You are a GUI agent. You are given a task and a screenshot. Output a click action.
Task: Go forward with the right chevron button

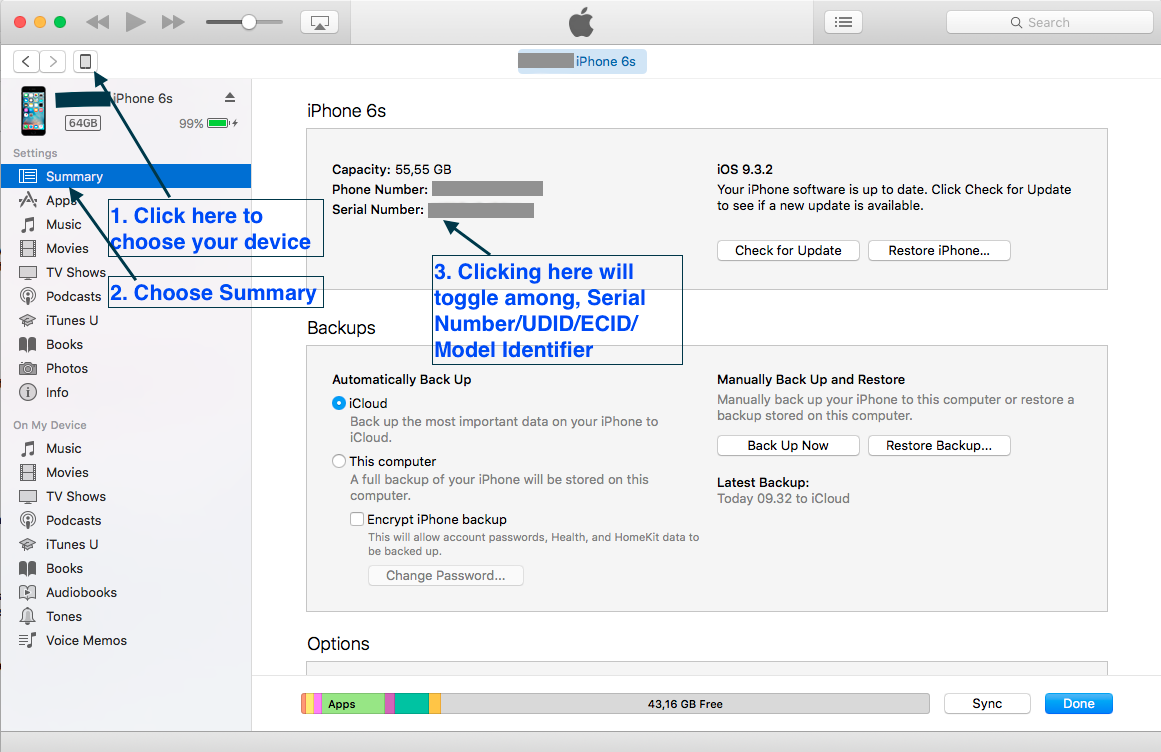pos(53,61)
